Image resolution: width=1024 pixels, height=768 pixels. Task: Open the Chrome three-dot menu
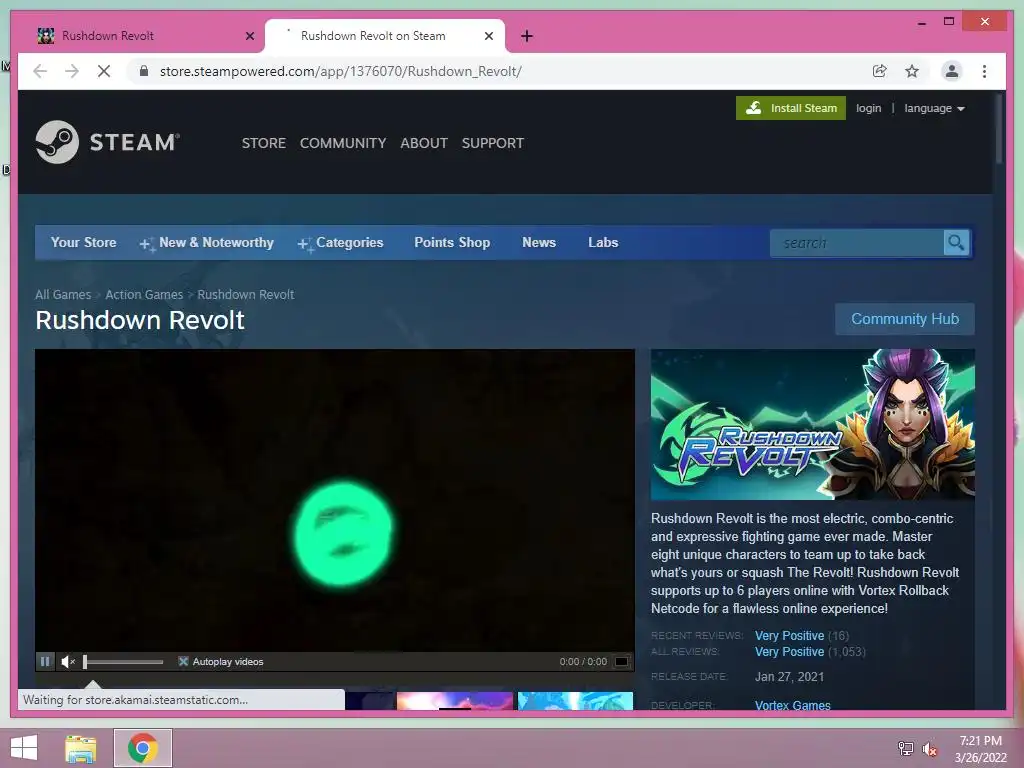(x=984, y=71)
